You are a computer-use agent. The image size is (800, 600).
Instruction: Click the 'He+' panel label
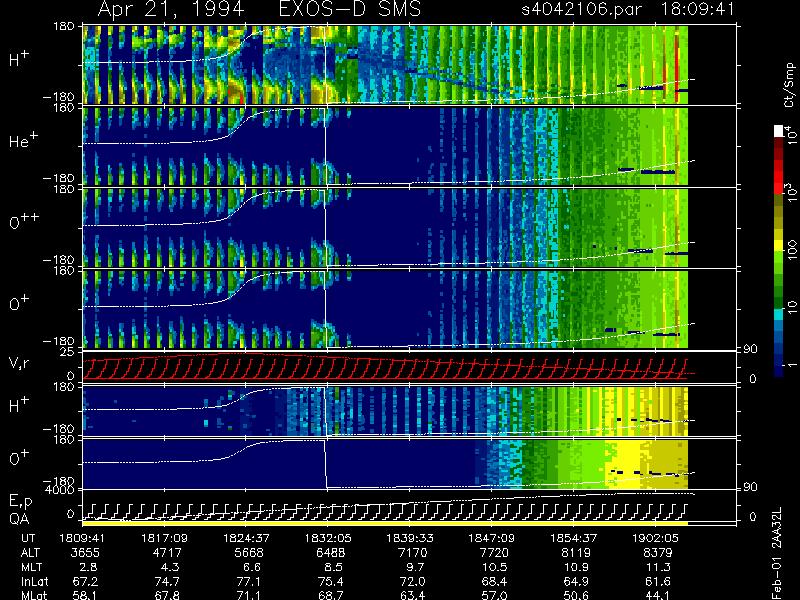pos(23,140)
